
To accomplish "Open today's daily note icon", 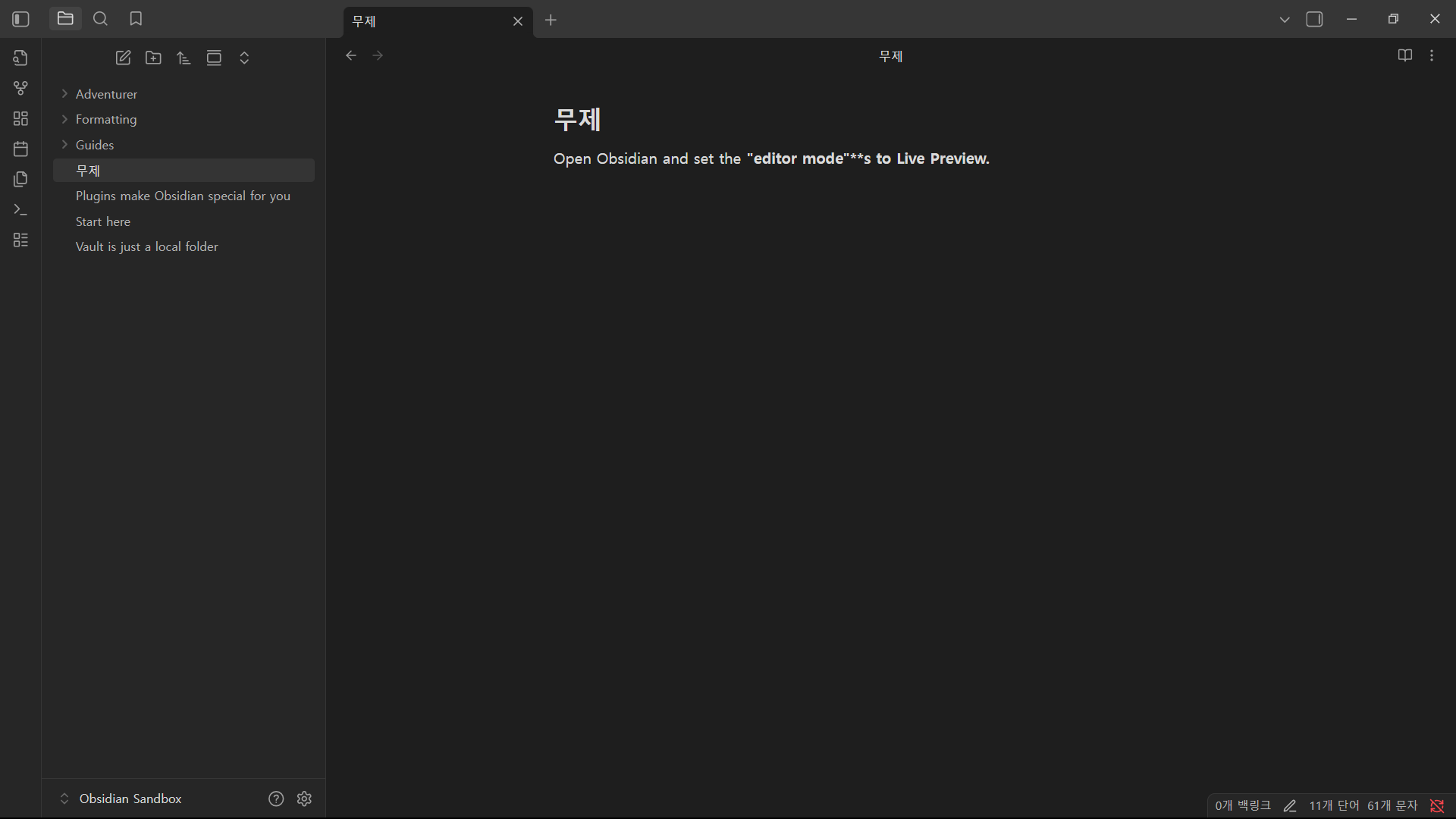I will pos(20,149).
